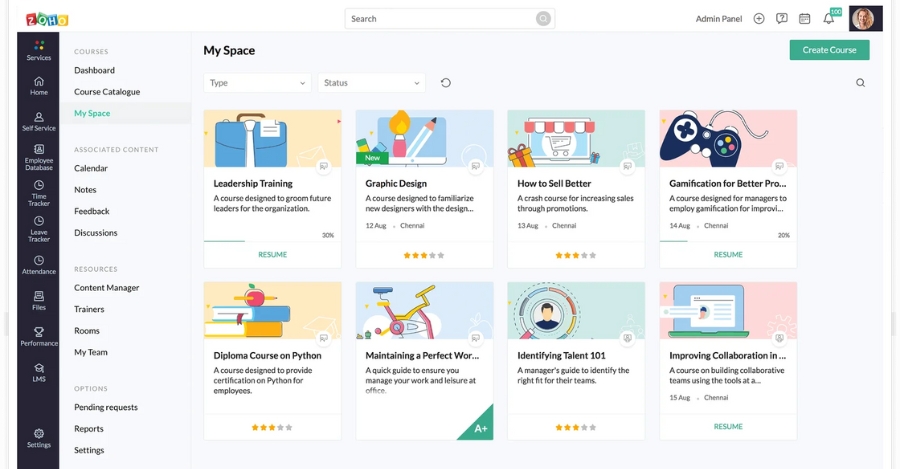Click the notifications bell icon
The width and height of the screenshot is (900, 469).
(828, 18)
